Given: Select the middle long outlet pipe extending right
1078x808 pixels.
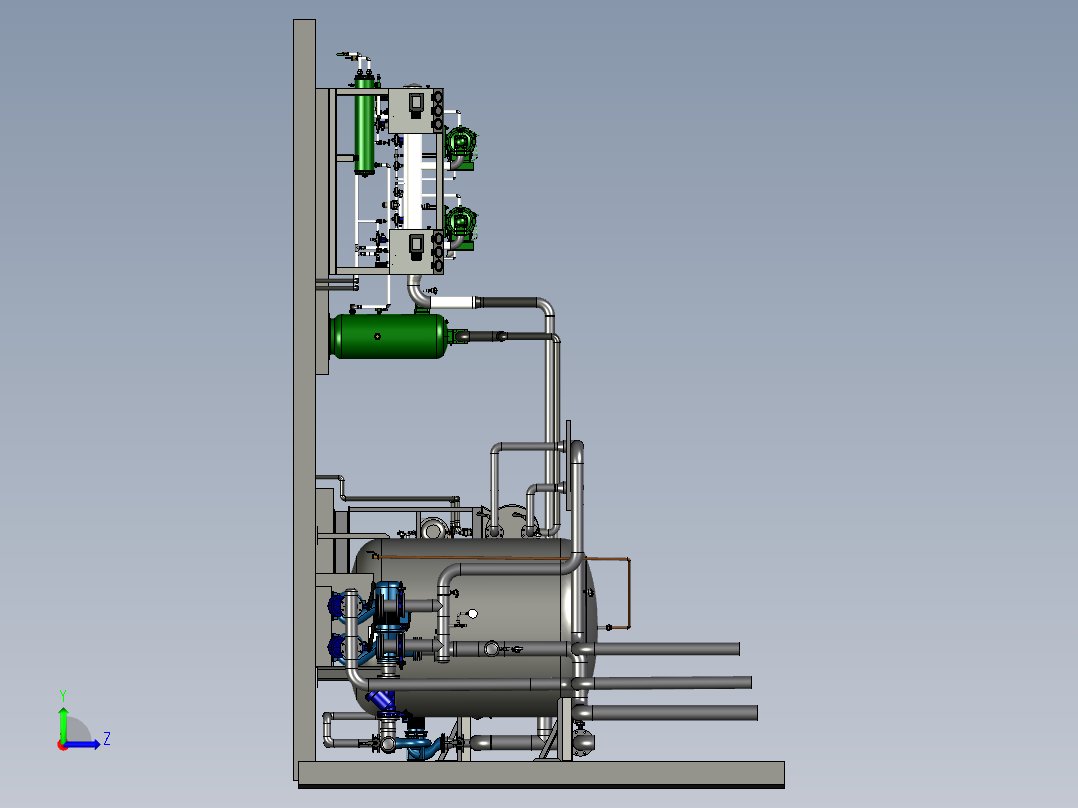Looking at the screenshot, I should [672, 682].
